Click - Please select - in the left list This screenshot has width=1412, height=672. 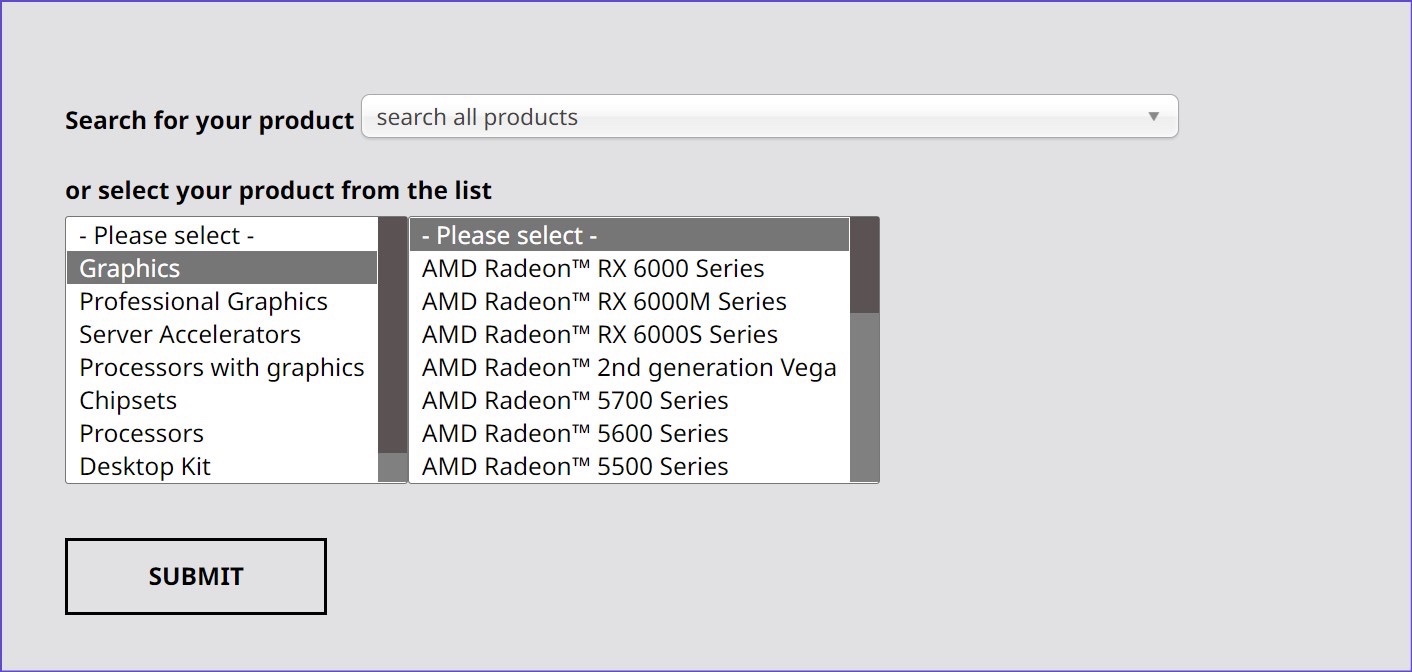coord(167,234)
